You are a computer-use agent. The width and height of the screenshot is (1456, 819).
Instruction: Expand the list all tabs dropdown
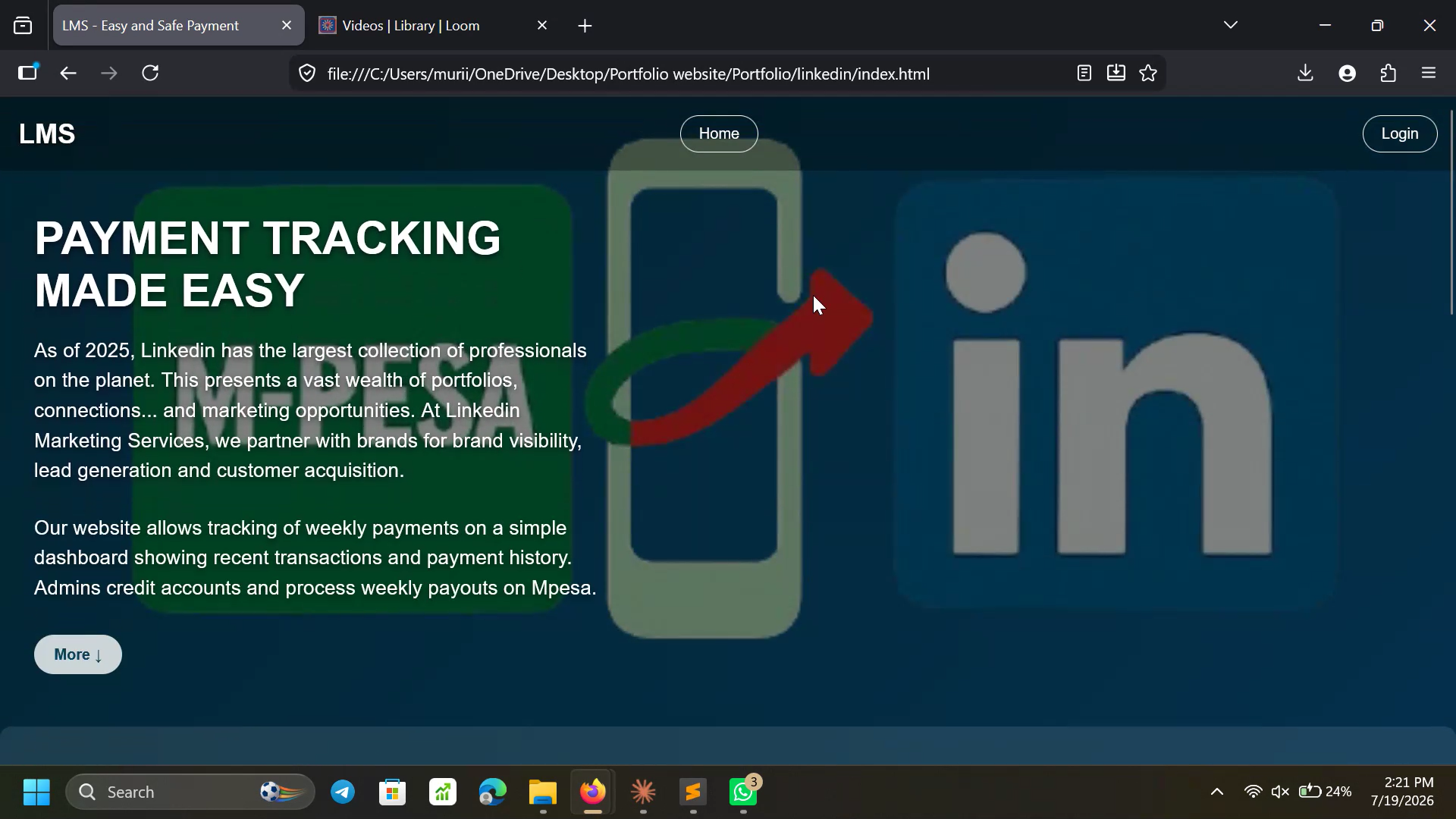[x=1231, y=26]
